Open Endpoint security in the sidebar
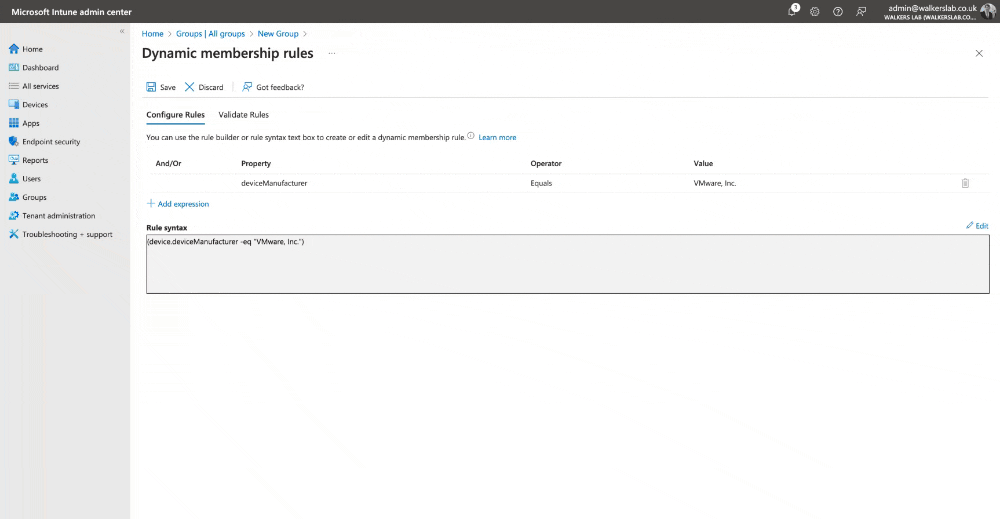Screen dimensions: 1000x519 click(50, 142)
